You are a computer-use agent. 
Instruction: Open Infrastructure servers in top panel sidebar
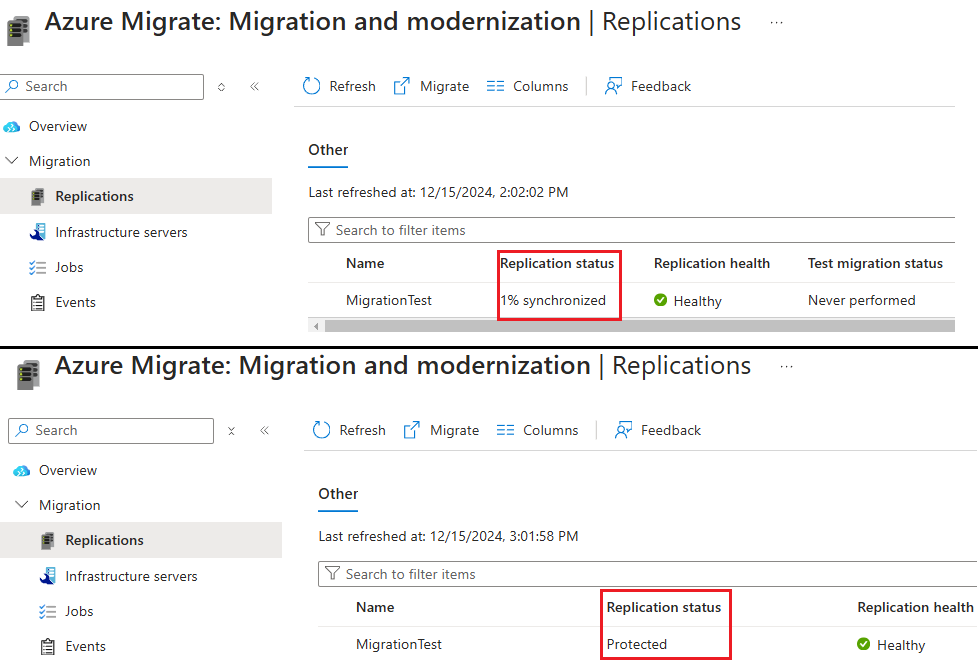[x=121, y=232]
